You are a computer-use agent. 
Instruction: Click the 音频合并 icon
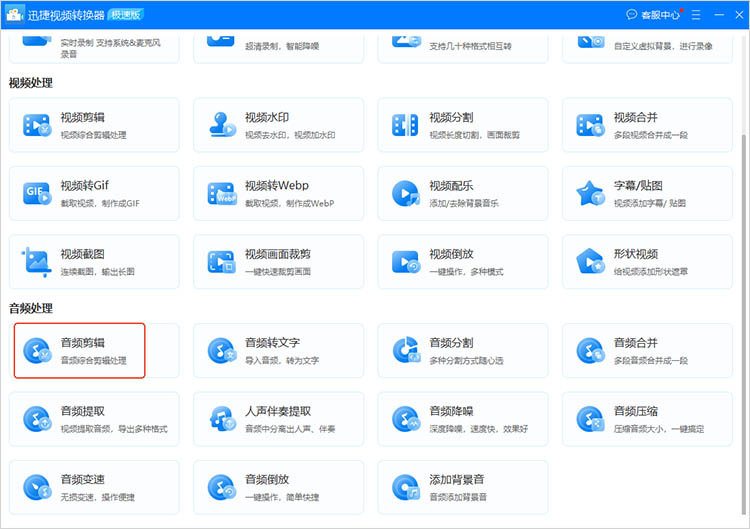(x=590, y=351)
